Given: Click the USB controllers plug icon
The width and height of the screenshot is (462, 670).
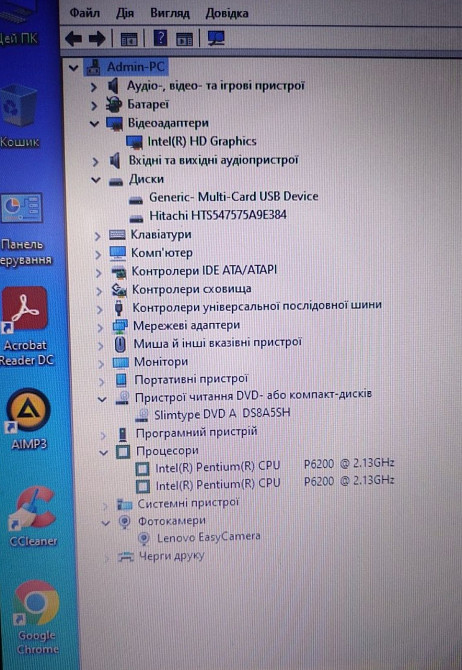Looking at the screenshot, I should click(x=119, y=308).
